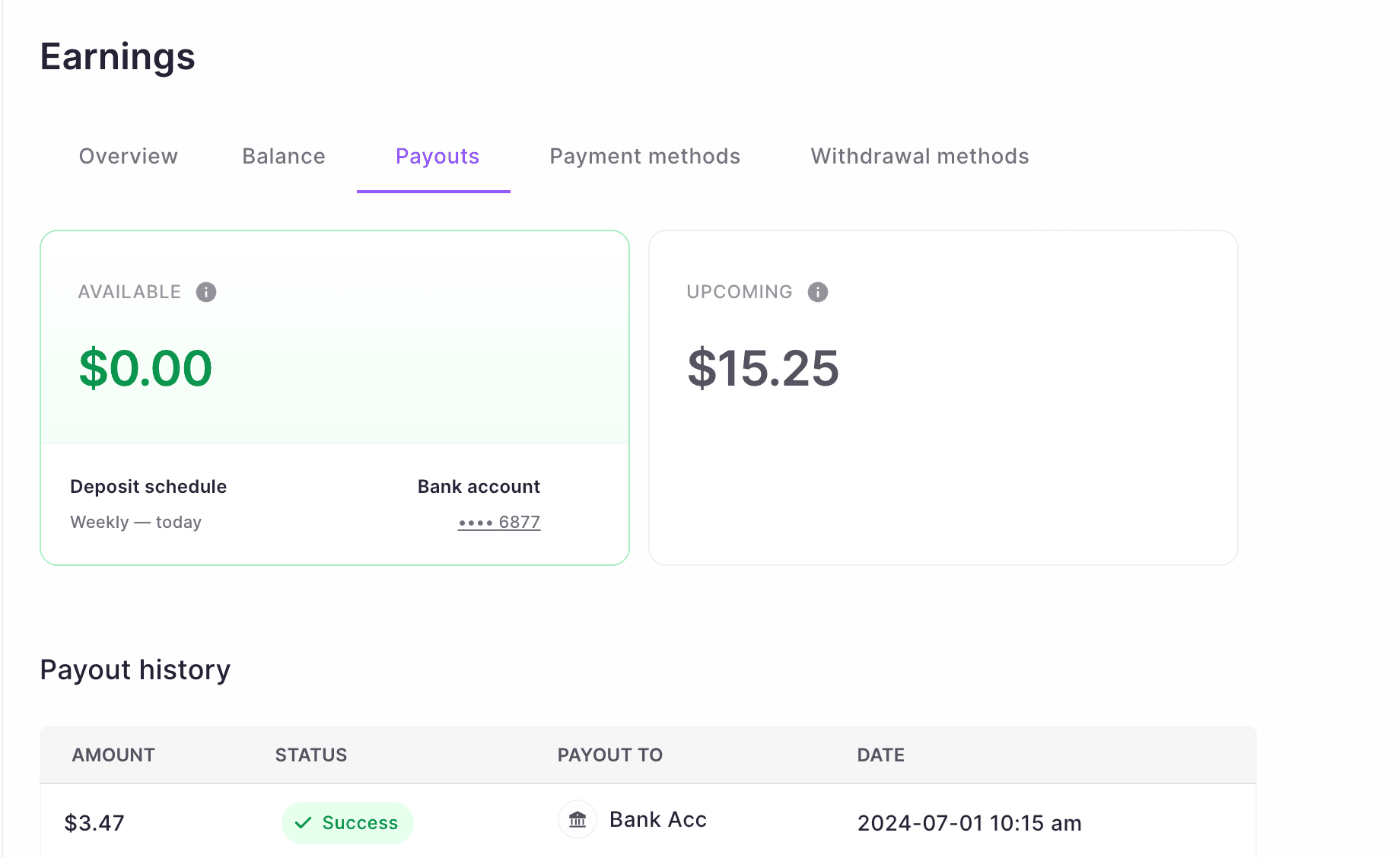Viewport: 1400px width, 858px height.
Task: Click the Amount column header
Action: coord(113,755)
